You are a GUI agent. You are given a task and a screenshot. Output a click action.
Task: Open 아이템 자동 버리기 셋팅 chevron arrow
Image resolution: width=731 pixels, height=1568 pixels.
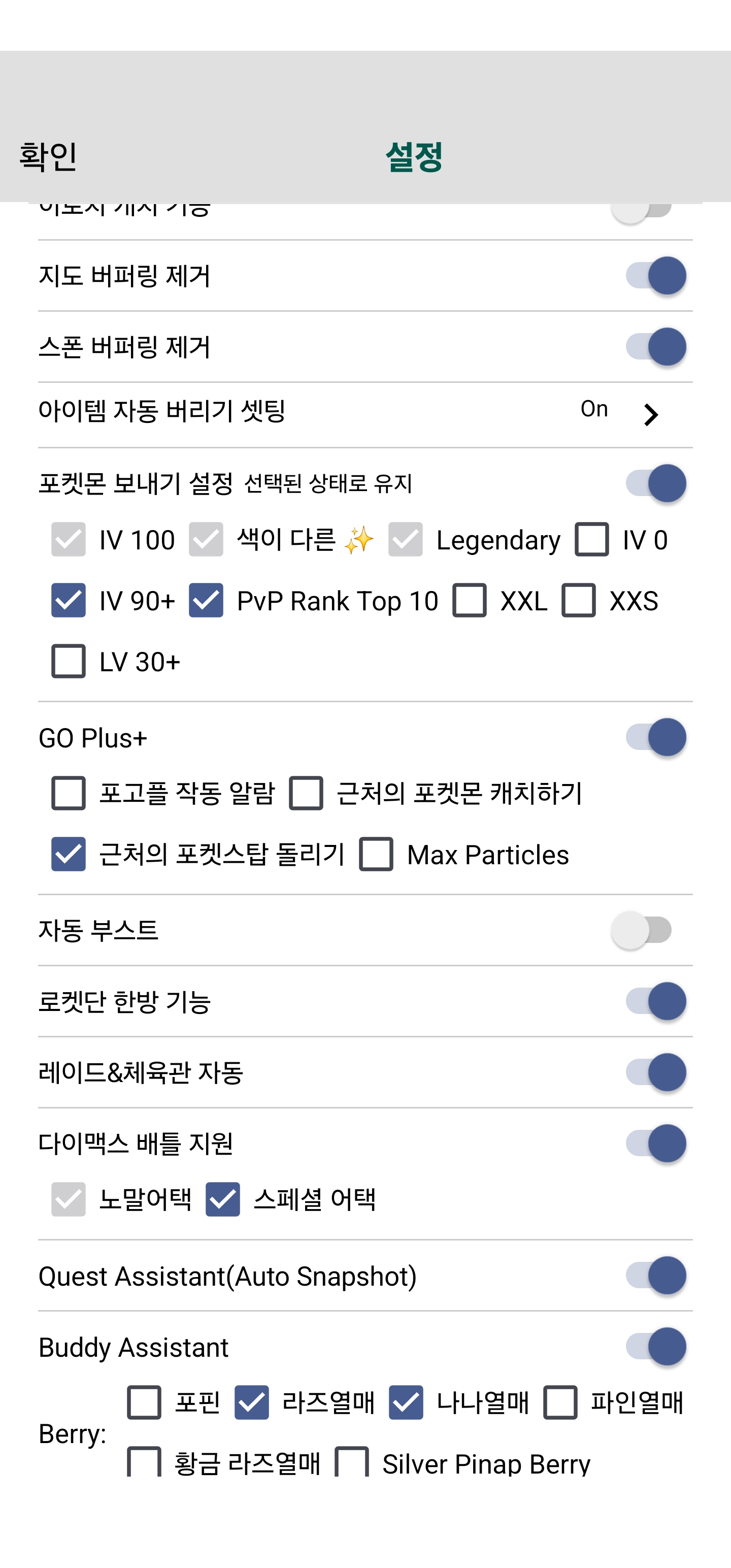(x=651, y=414)
